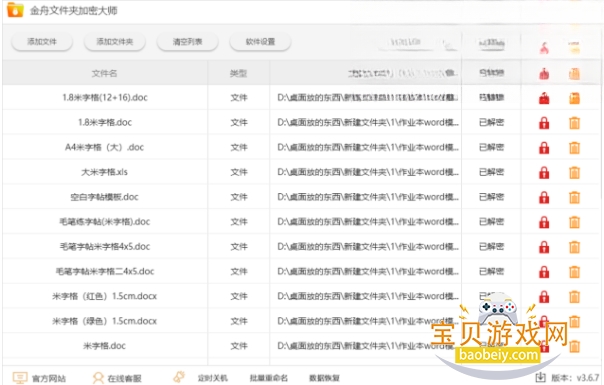Click the 已解密 status of 毛笔练字帖(米字格).doc
The height and width of the screenshot is (385, 604).
point(492,222)
